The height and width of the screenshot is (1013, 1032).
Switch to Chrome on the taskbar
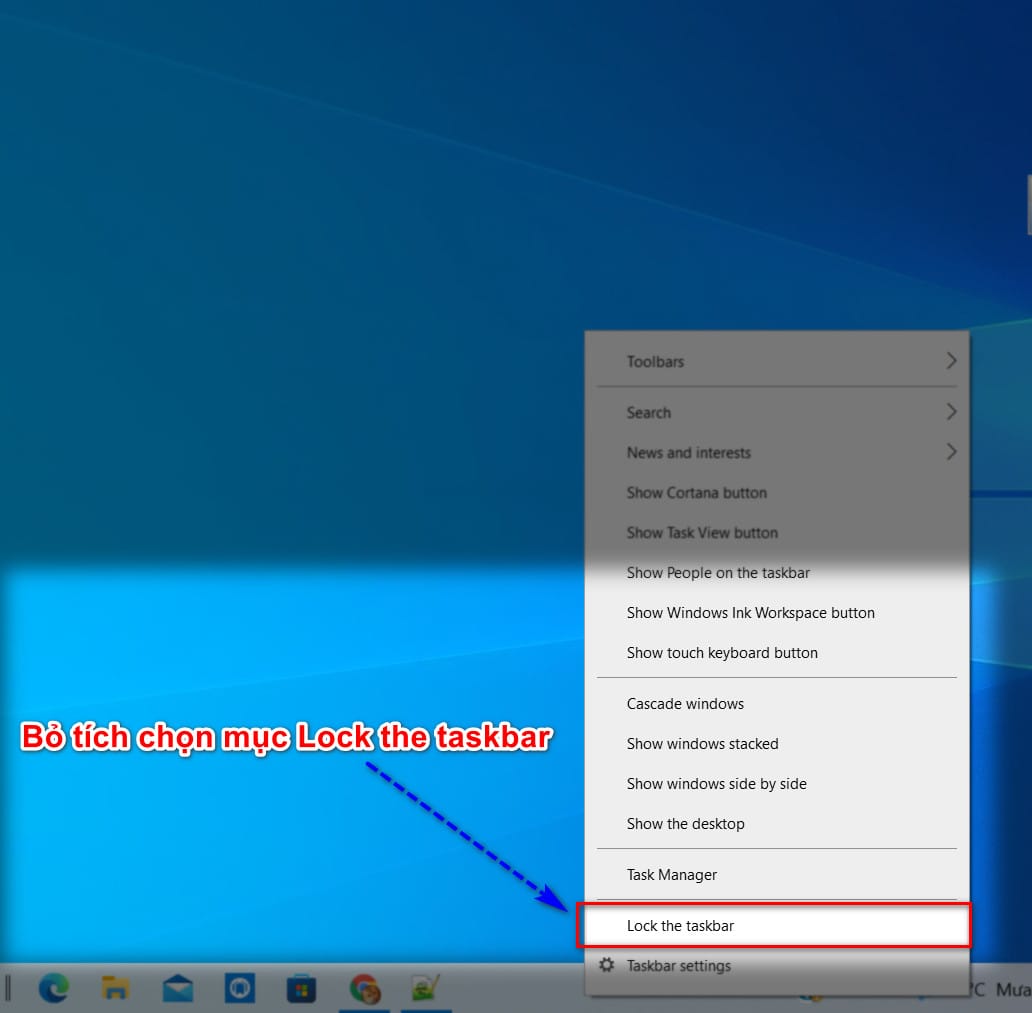365,989
